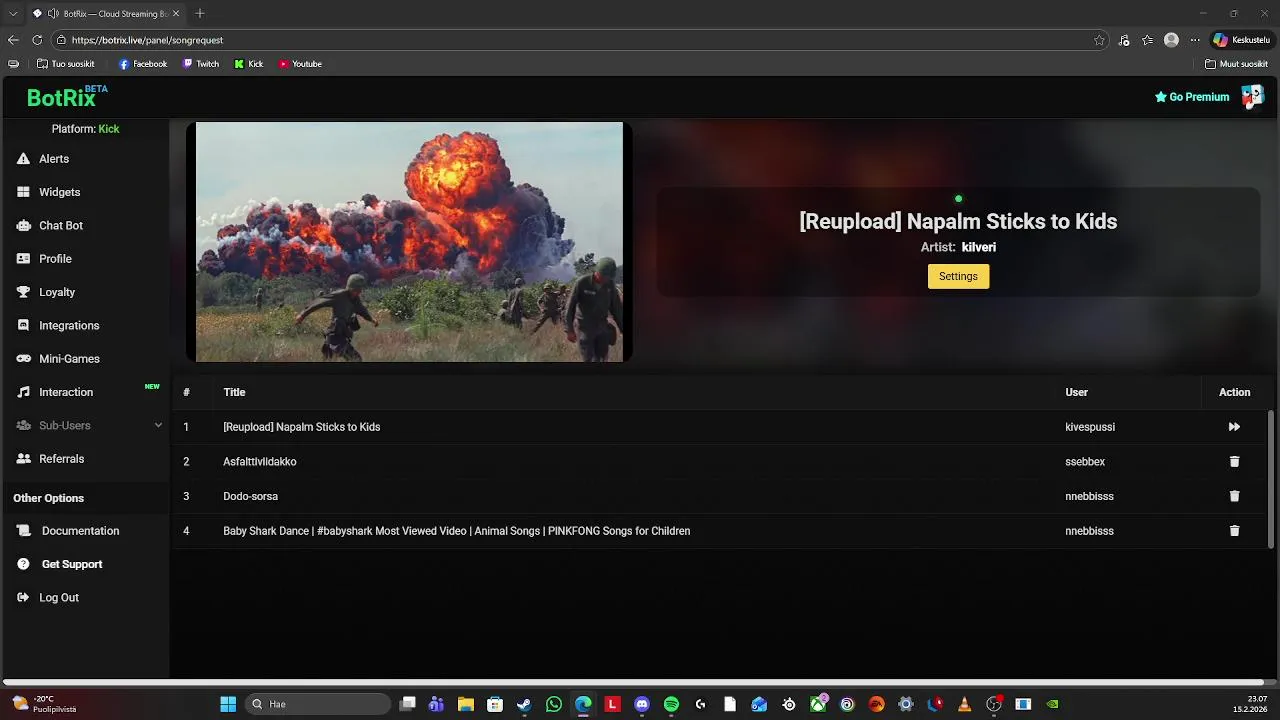Open the browser media control icon
1280x720 pixels.
(x=1124, y=40)
